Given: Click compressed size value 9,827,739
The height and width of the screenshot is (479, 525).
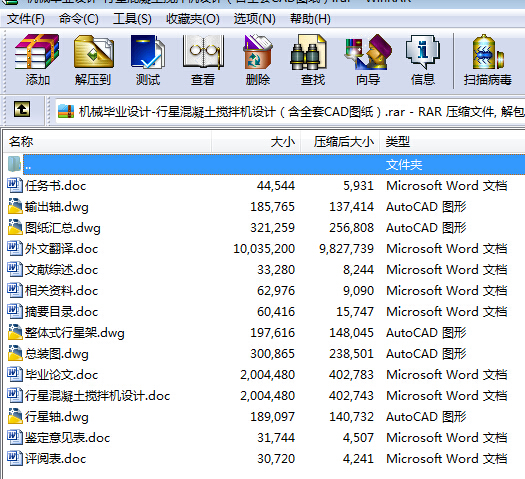Looking at the screenshot, I should tap(346, 249).
